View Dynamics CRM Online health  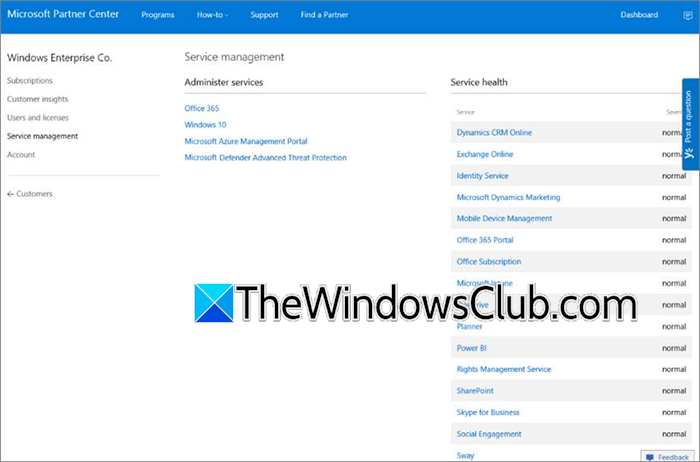(494, 133)
